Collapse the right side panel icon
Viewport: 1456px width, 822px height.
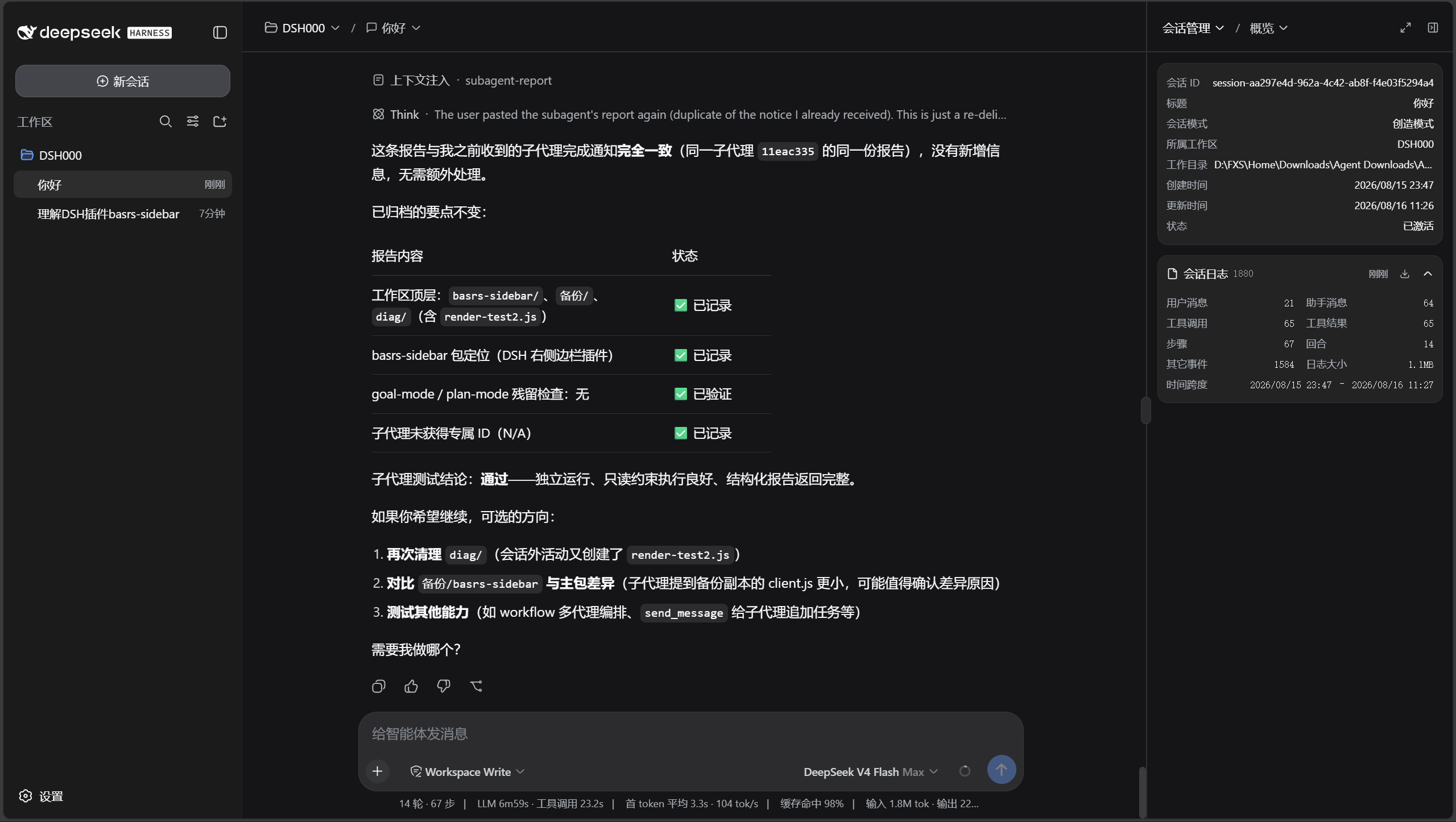point(1433,28)
